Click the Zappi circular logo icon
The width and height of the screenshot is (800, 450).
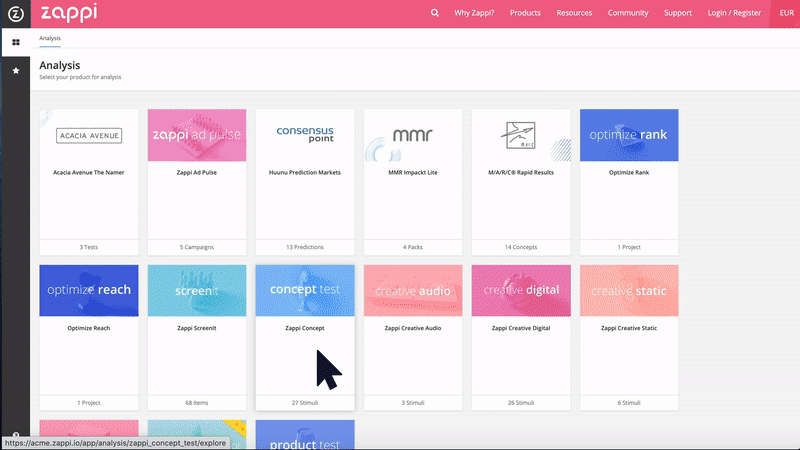pyautogui.click(x=15, y=14)
